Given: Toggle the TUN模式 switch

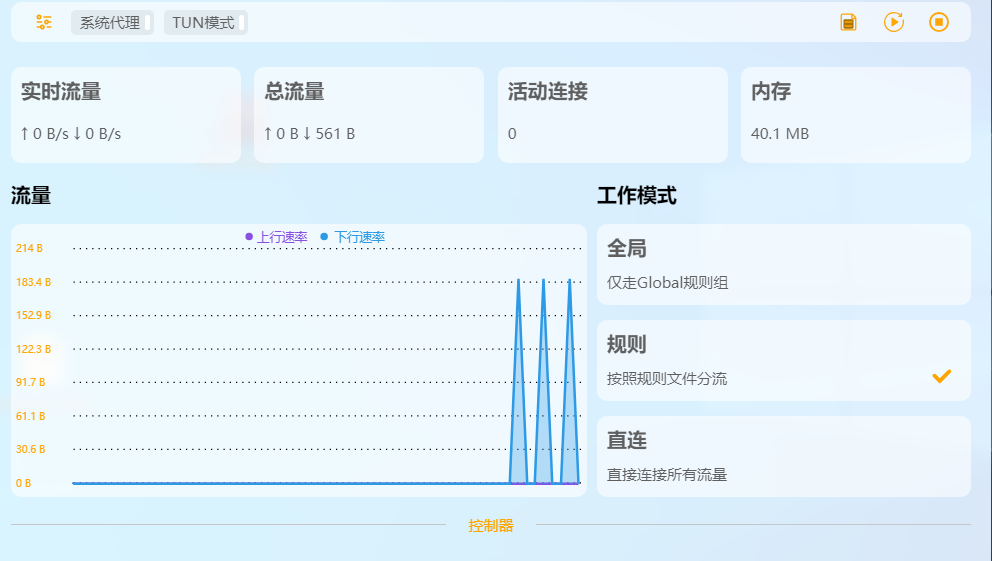Looking at the screenshot, I should click(206, 23).
